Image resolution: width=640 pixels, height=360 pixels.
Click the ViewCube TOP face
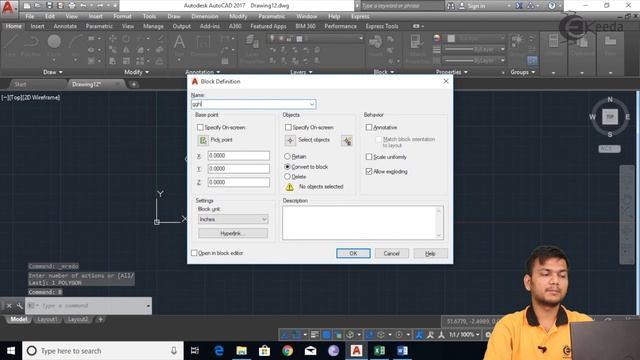(x=610, y=117)
